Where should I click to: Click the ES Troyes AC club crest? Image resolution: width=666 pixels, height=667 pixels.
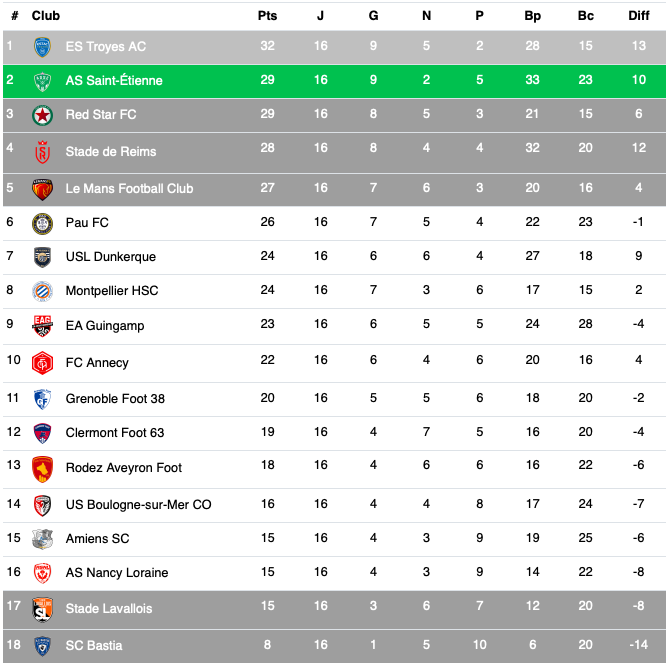[42, 47]
